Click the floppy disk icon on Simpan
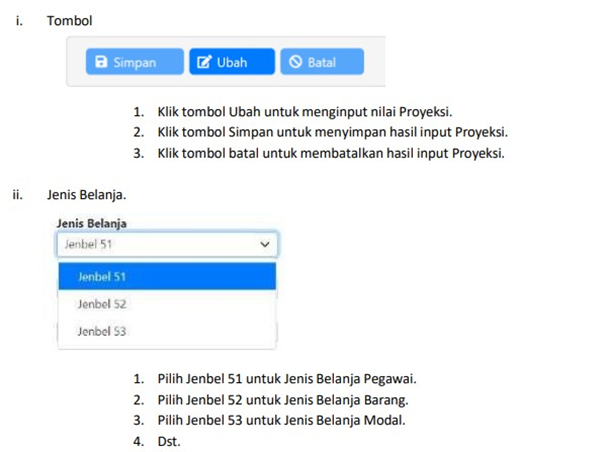The width and height of the screenshot is (608, 452). (x=100, y=63)
